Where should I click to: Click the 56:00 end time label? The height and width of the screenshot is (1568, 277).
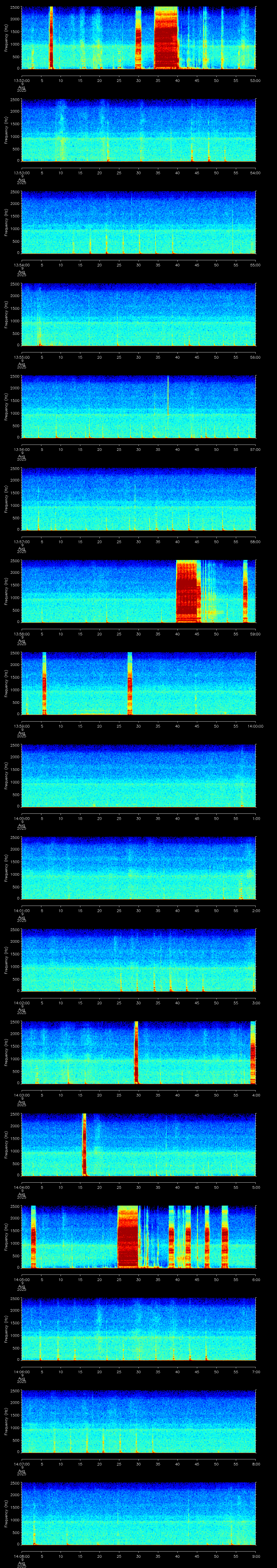tap(255, 357)
